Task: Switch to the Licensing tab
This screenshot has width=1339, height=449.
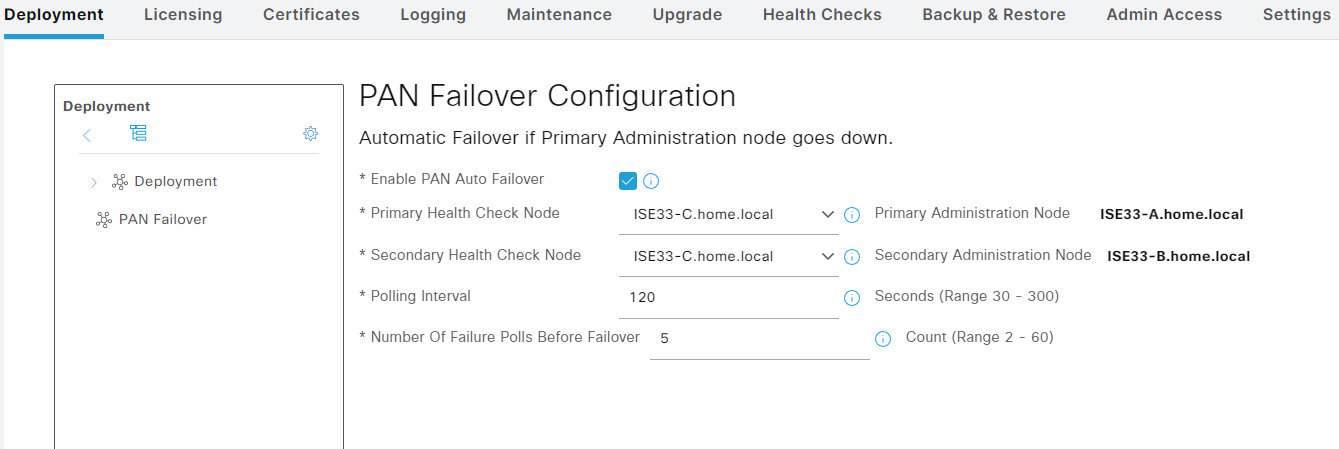Action: pyautogui.click(x=183, y=15)
